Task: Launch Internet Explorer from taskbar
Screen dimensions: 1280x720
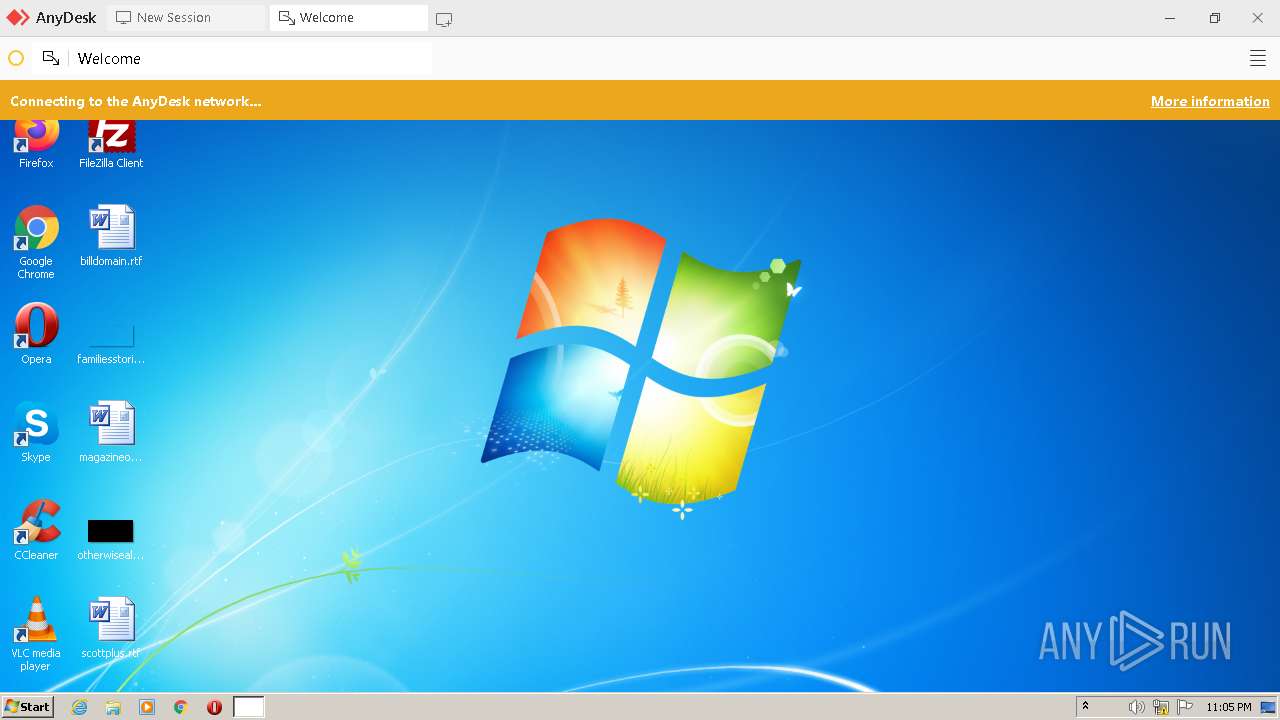Action: 80,707
